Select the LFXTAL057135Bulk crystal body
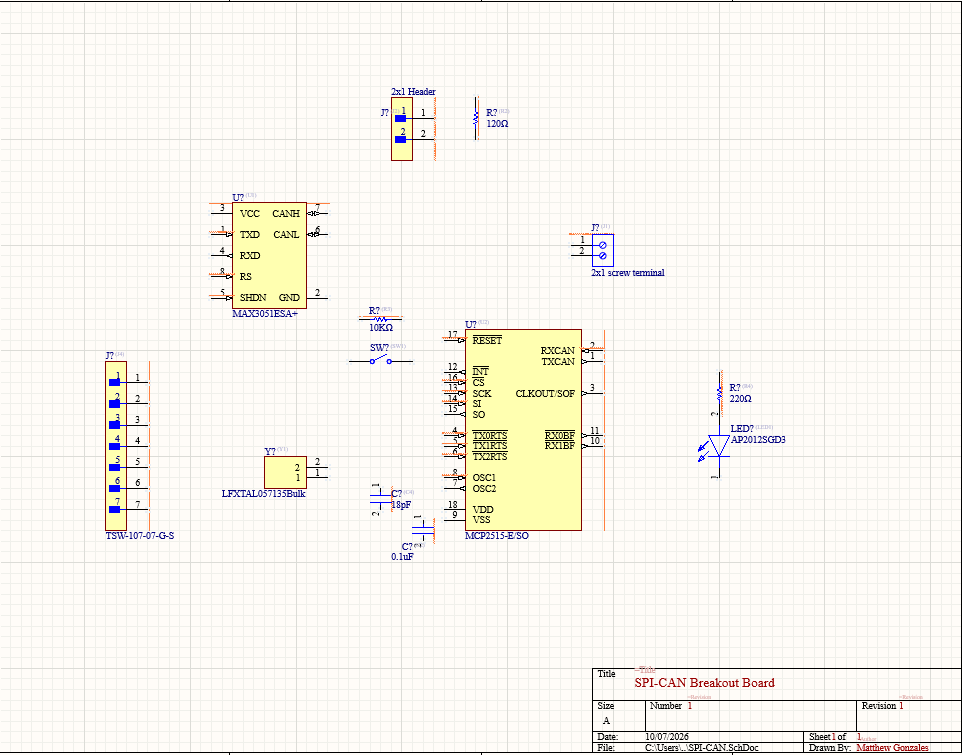The height and width of the screenshot is (755, 962). pos(285,472)
